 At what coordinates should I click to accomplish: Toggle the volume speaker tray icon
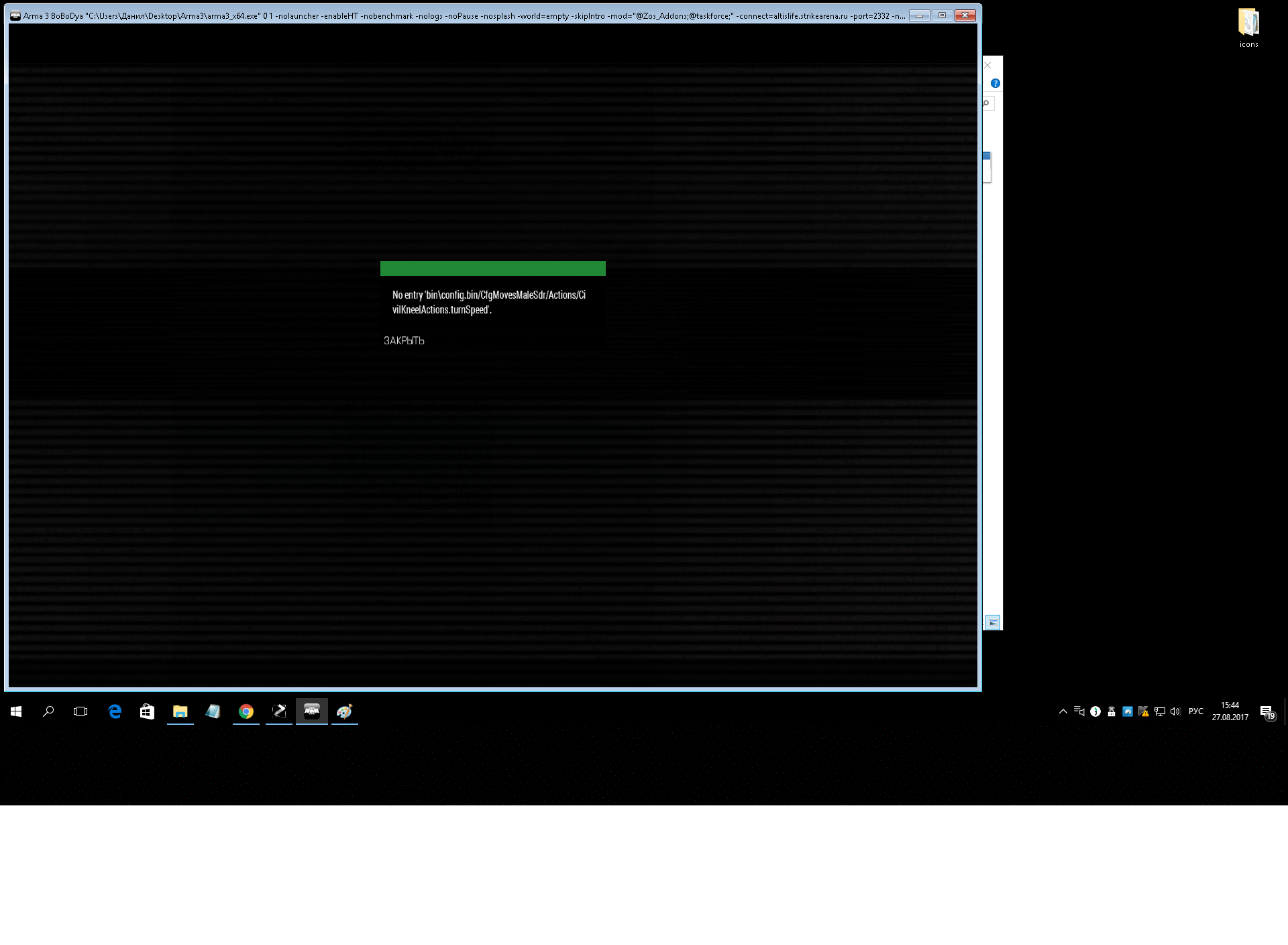(1175, 711)
